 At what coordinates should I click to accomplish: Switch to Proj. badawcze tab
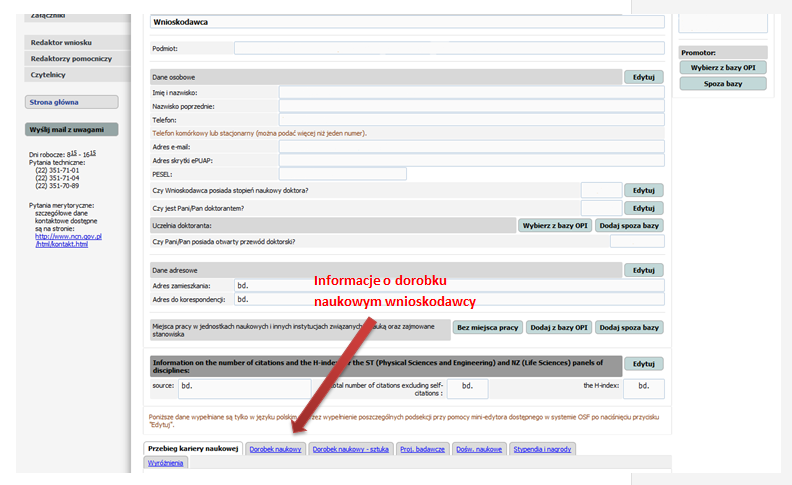tap(422, 449)
